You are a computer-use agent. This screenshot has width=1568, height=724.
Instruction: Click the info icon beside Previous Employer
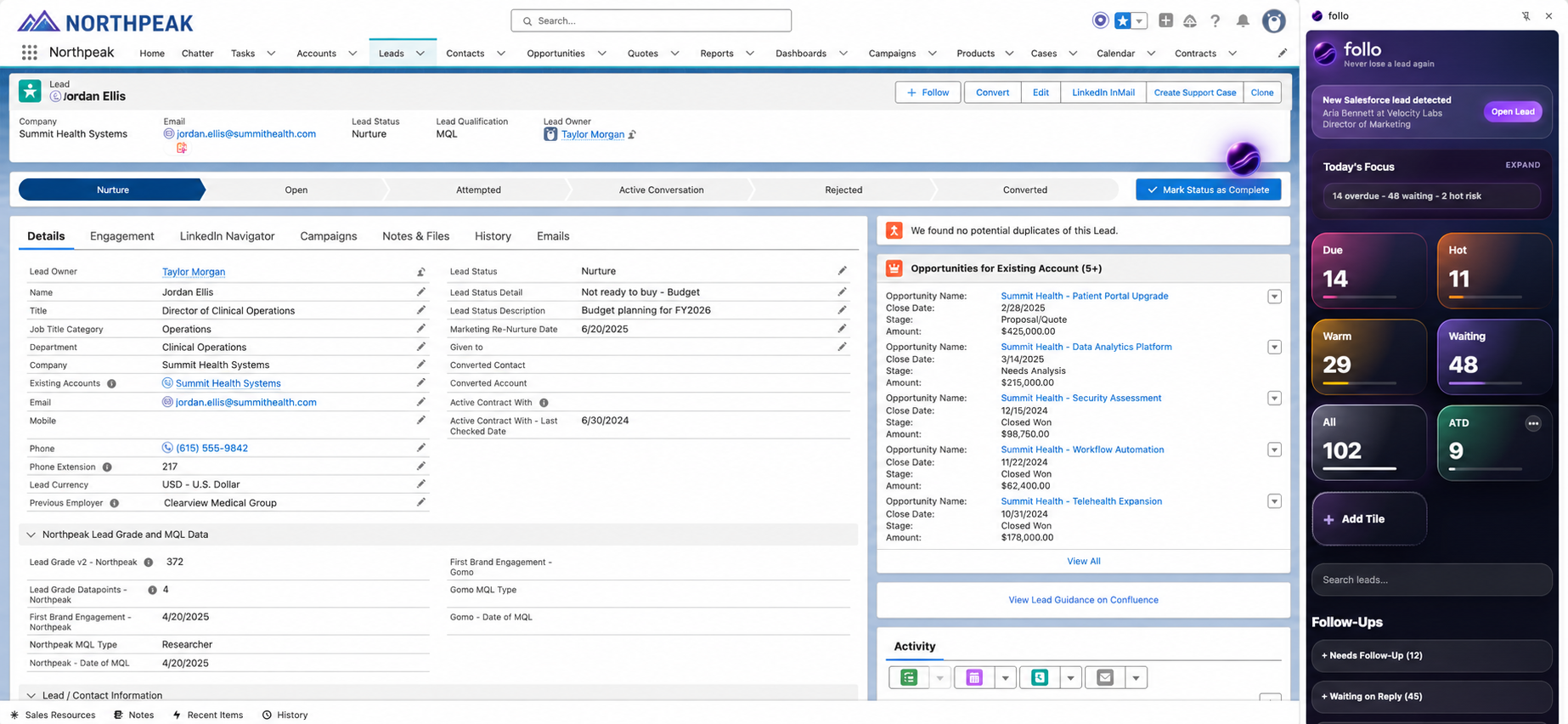click(114, 503)
